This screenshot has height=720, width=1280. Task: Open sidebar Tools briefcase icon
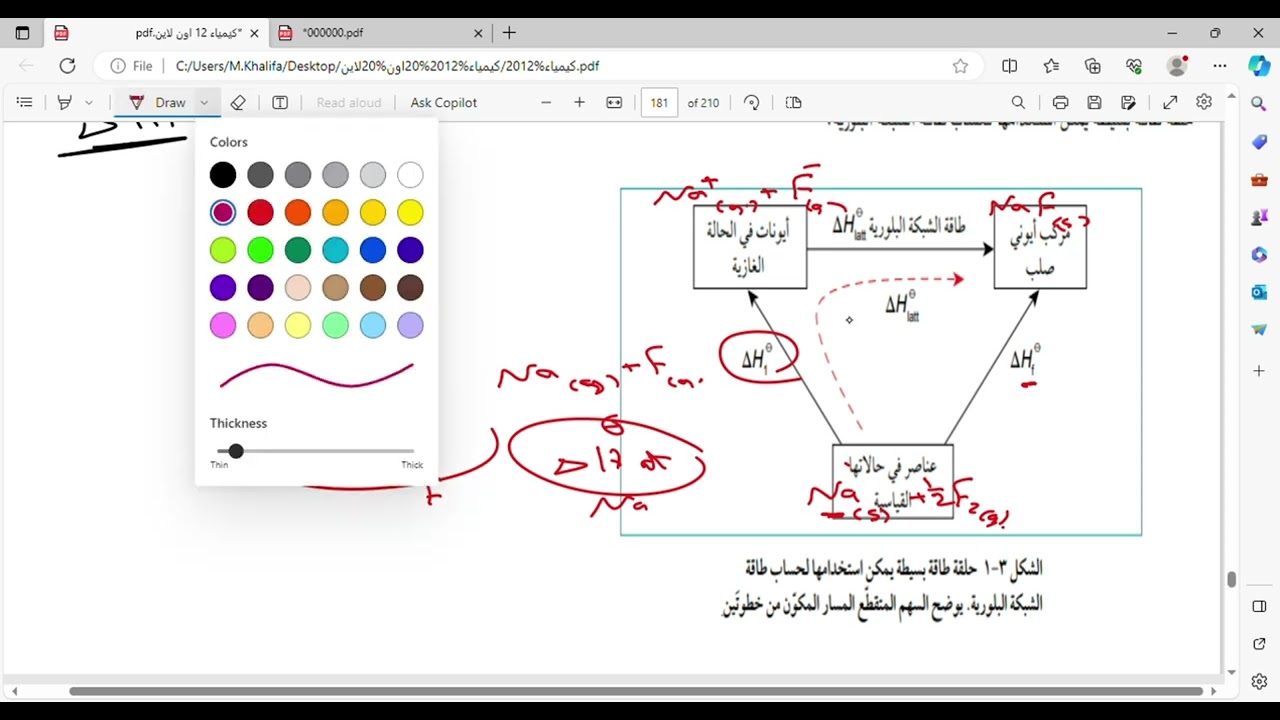(x=1259, y=180)
